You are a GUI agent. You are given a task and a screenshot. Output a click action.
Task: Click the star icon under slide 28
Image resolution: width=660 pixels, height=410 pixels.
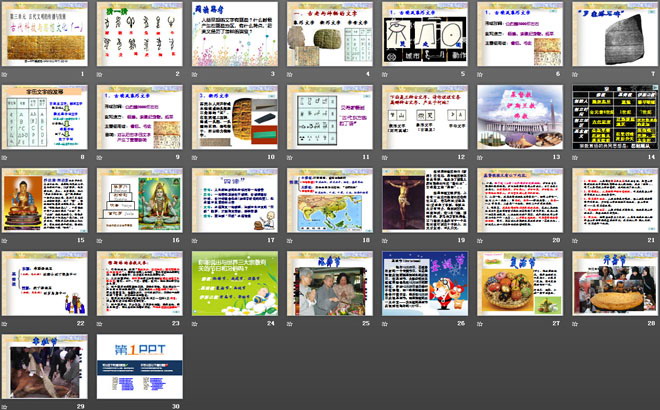575,324
